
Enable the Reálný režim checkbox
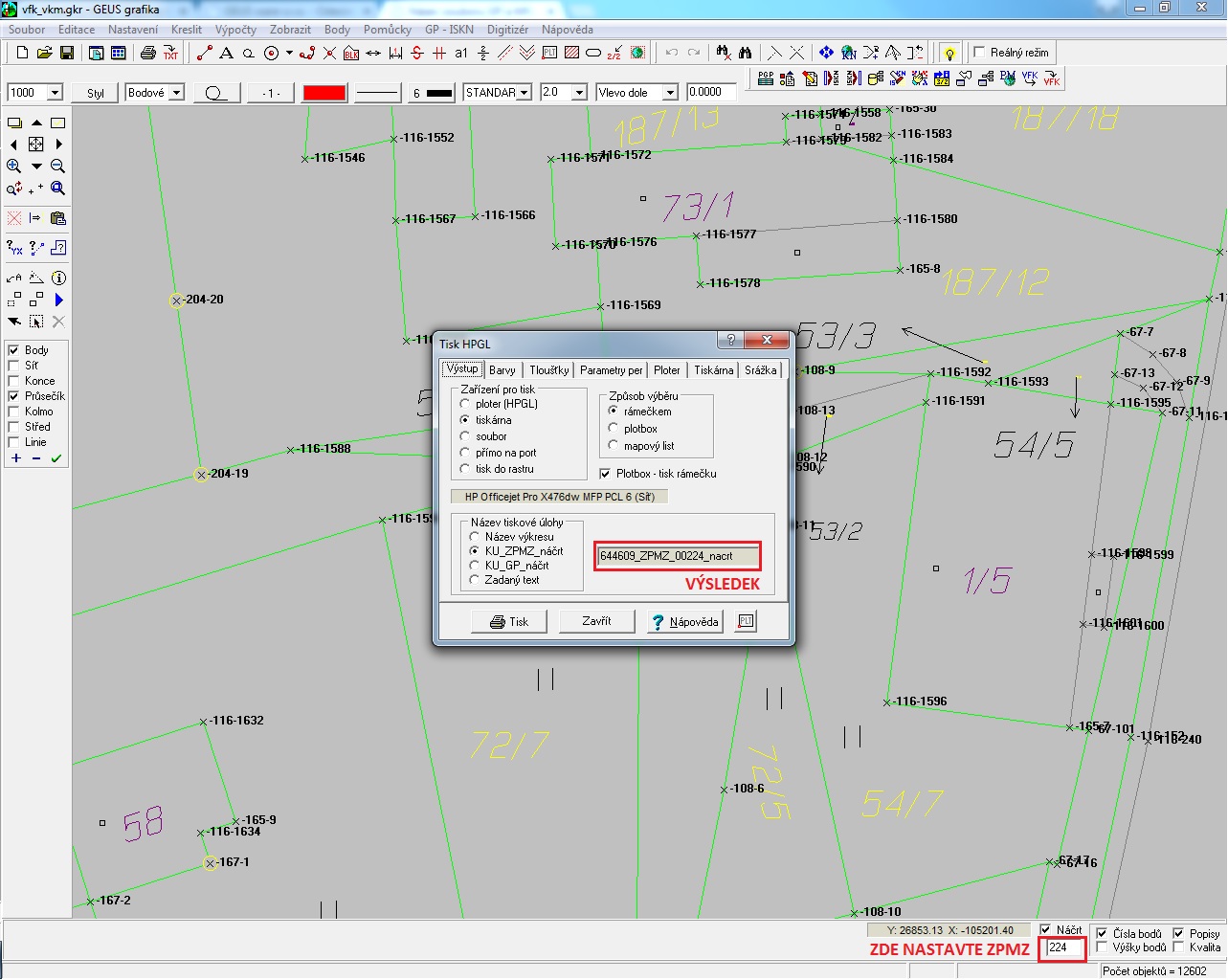point(979,53)
